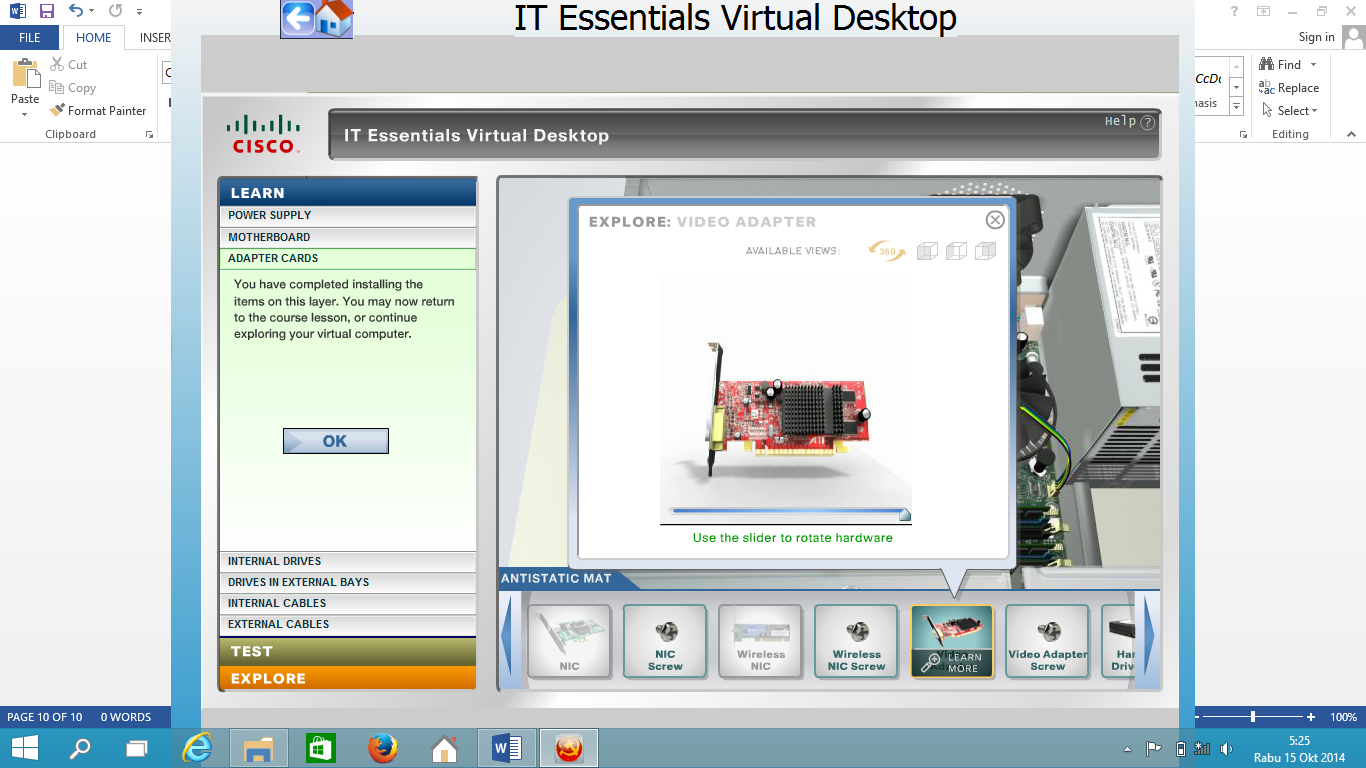Expand the Power Supply section
Screen dimensions: 1366x768
(347, 216)
